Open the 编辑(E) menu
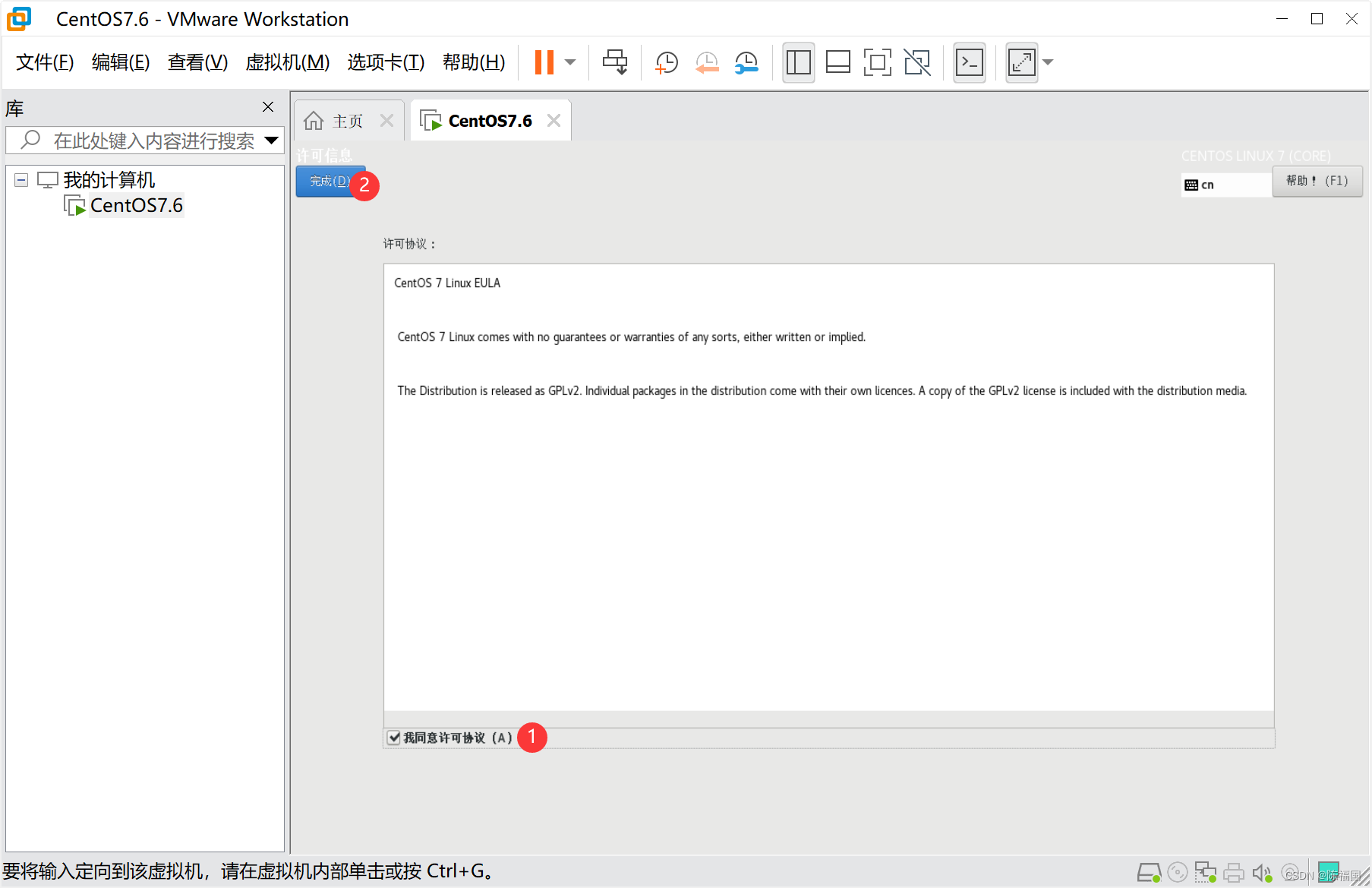This screenshot has height=888, width=1372. (121, 62)
